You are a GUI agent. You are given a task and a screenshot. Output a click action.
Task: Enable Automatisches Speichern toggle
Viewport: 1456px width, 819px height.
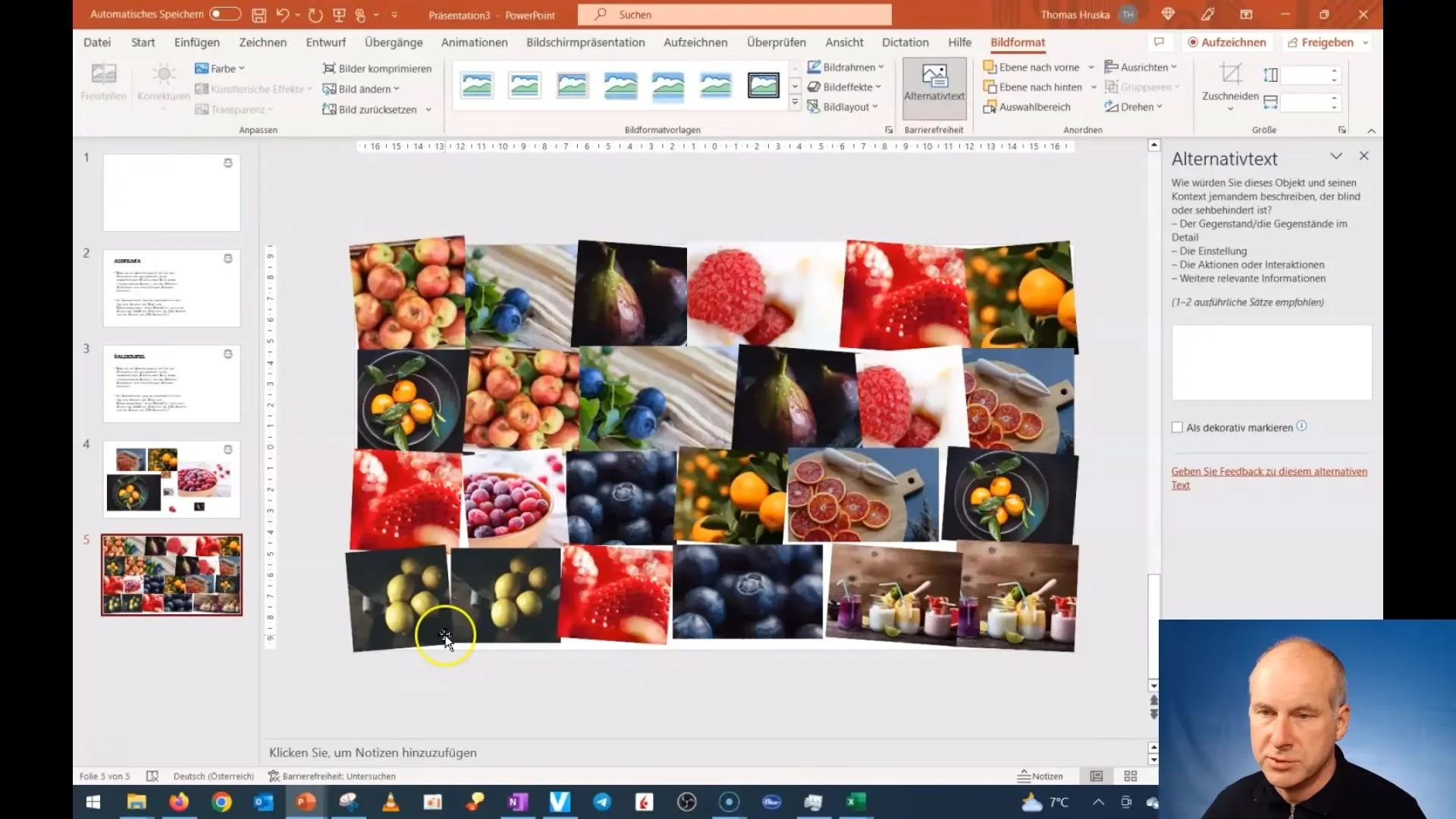(x=222, y=14)
